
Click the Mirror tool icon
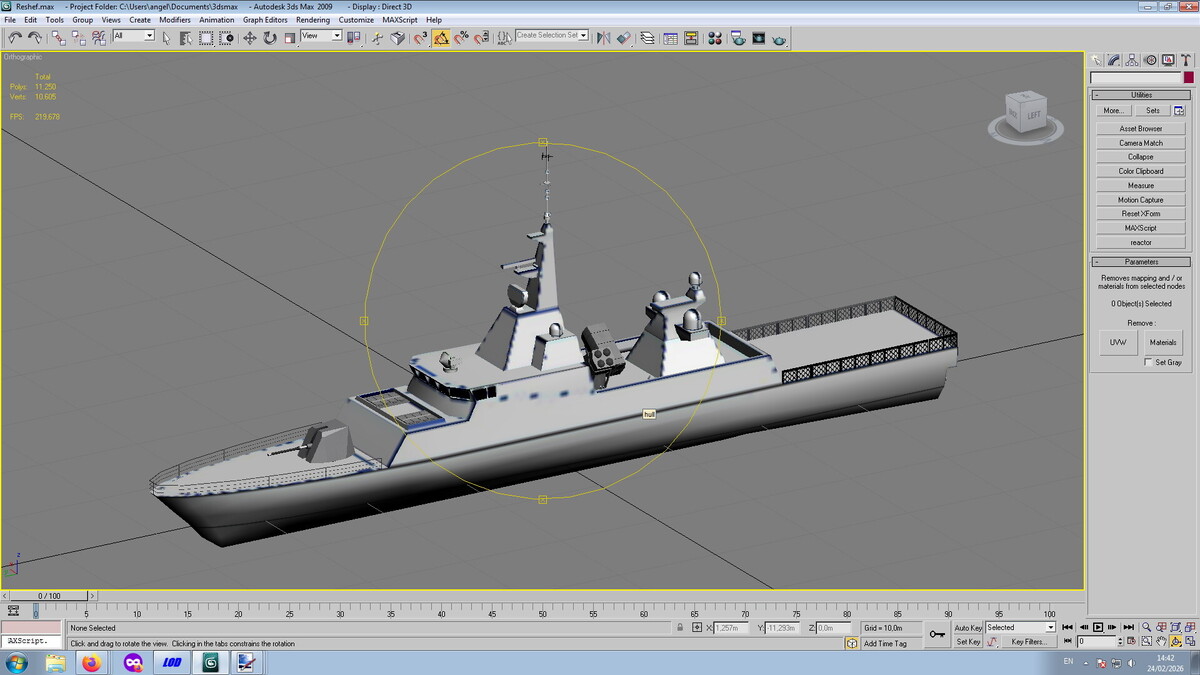click(x=603, y=38)
